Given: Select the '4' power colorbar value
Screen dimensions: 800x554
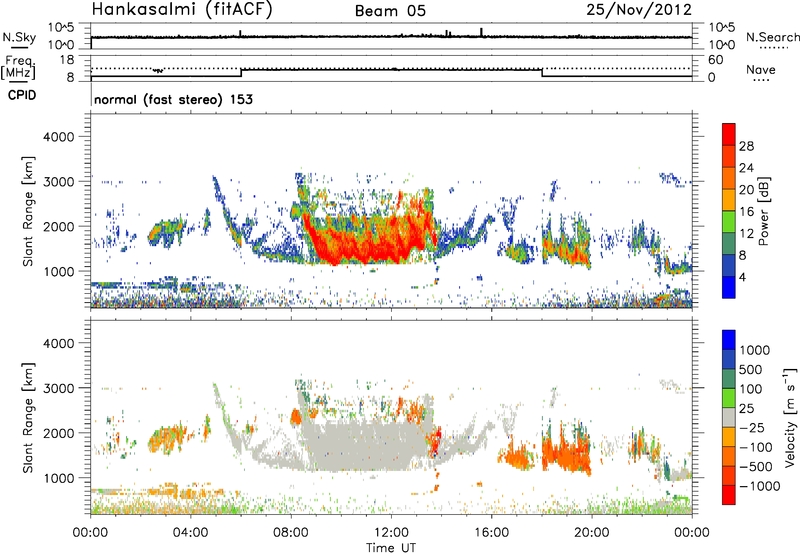Looking at the screenshot, I should [x=742, y=278].
